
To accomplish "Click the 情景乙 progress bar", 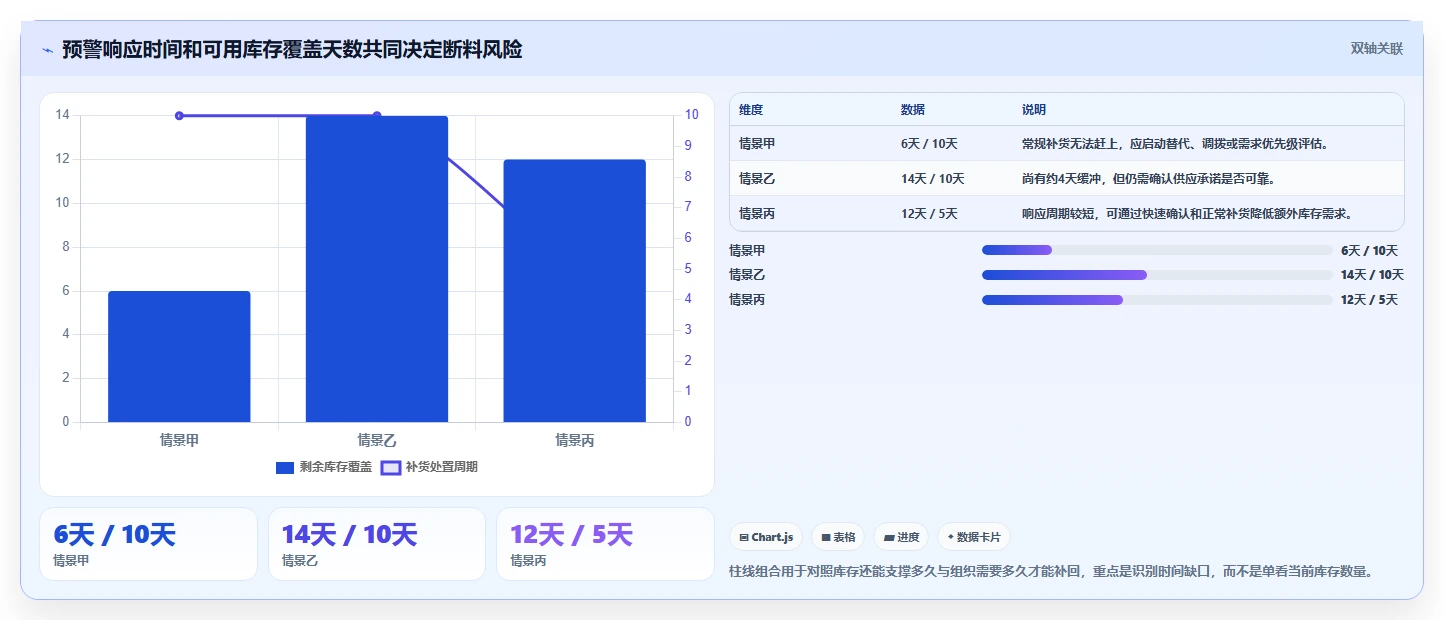I will tap(1157, 275).
